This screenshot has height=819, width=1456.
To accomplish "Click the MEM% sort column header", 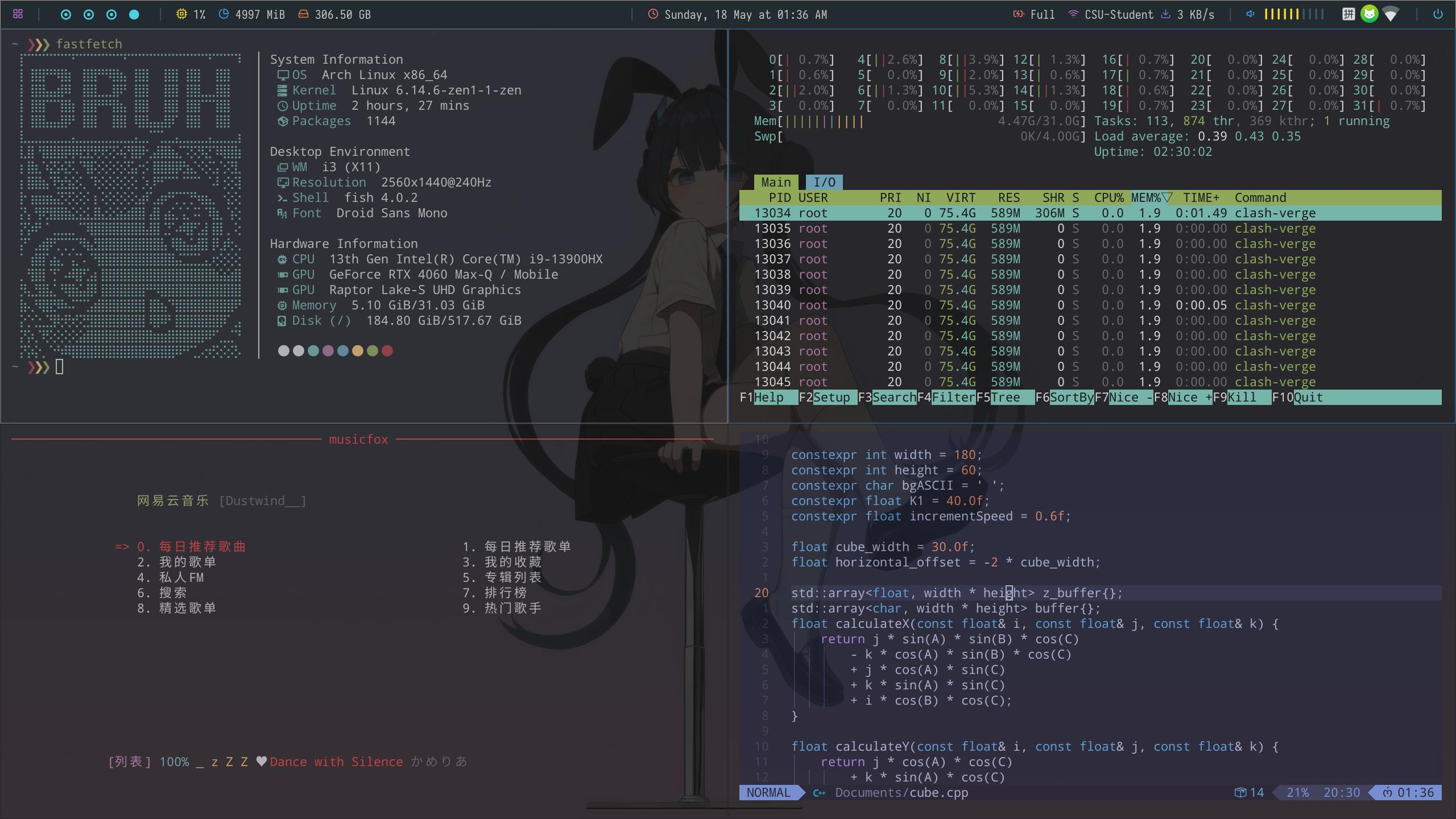I will [x=1150, y=198].
